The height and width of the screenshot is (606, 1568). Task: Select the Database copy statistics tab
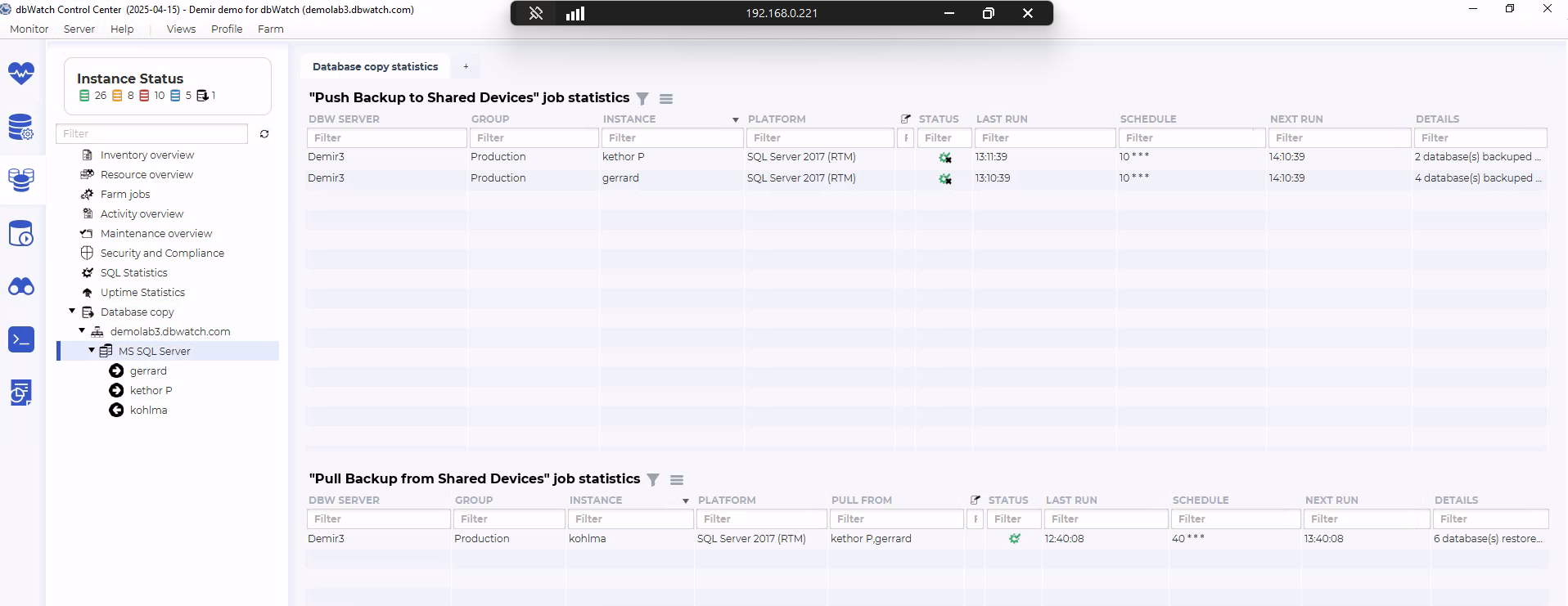[x=375, y=67]
